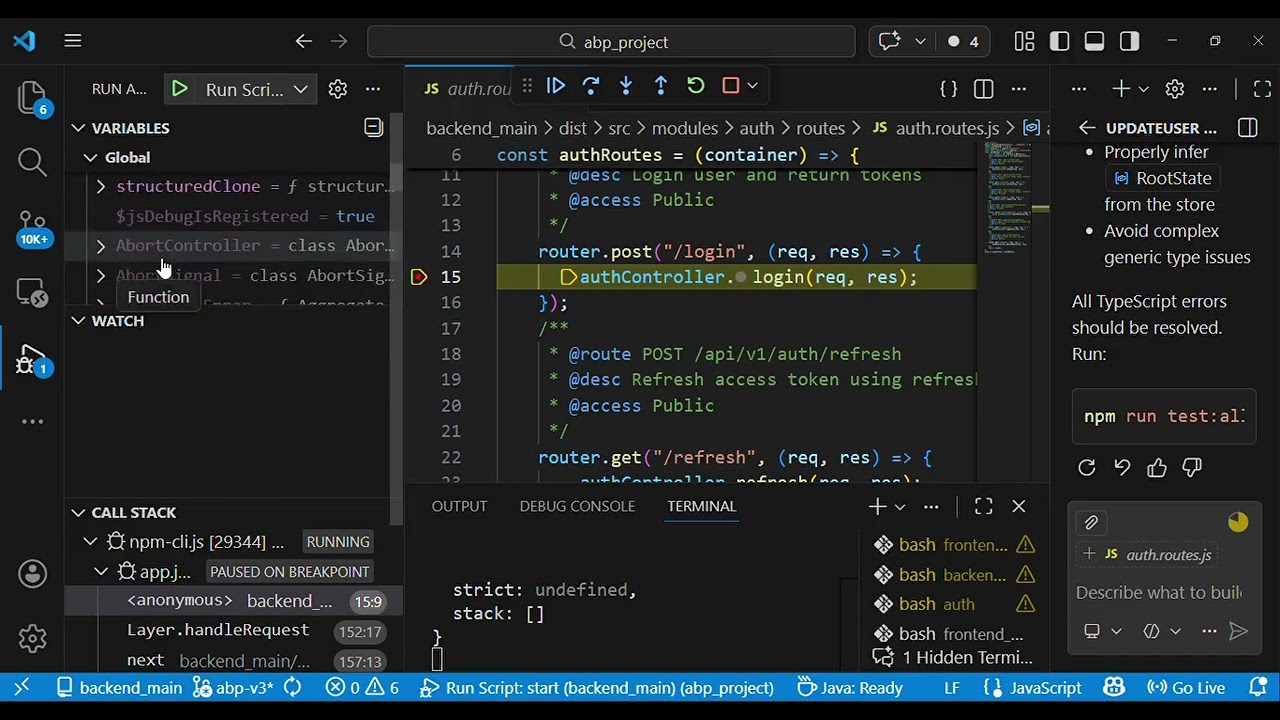Stop debugging with red square button

[731, 86]
